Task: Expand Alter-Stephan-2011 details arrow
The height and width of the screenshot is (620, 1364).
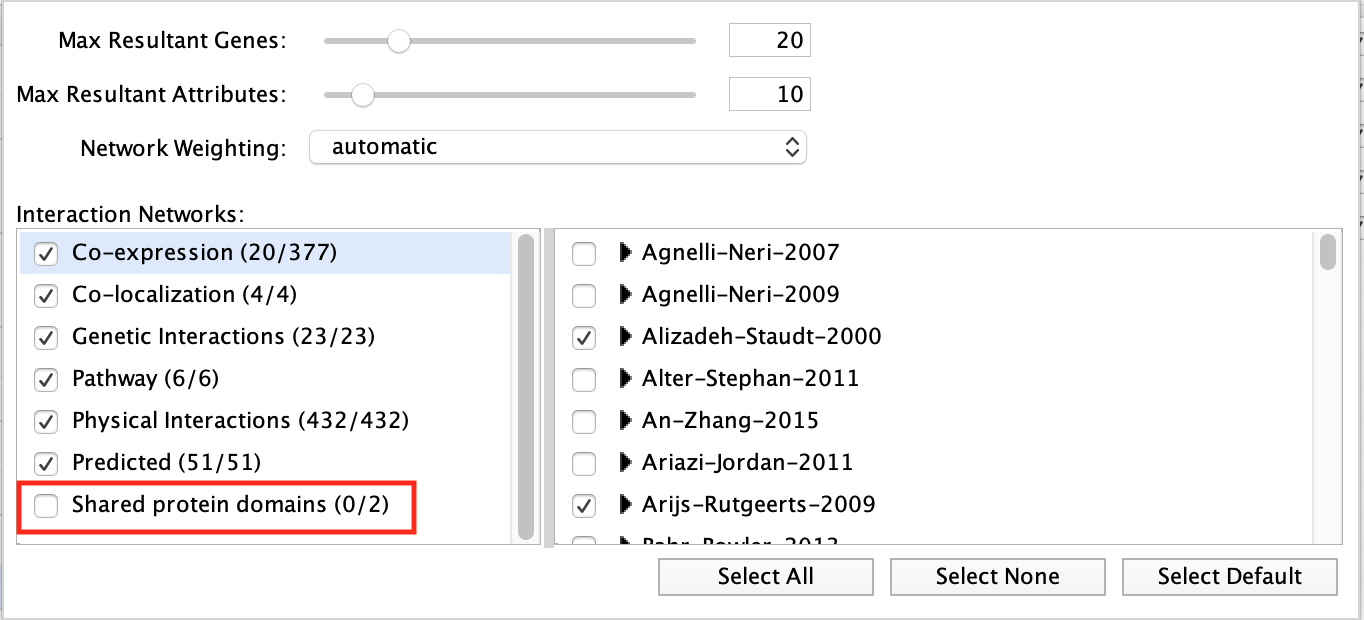Action: 626,379
